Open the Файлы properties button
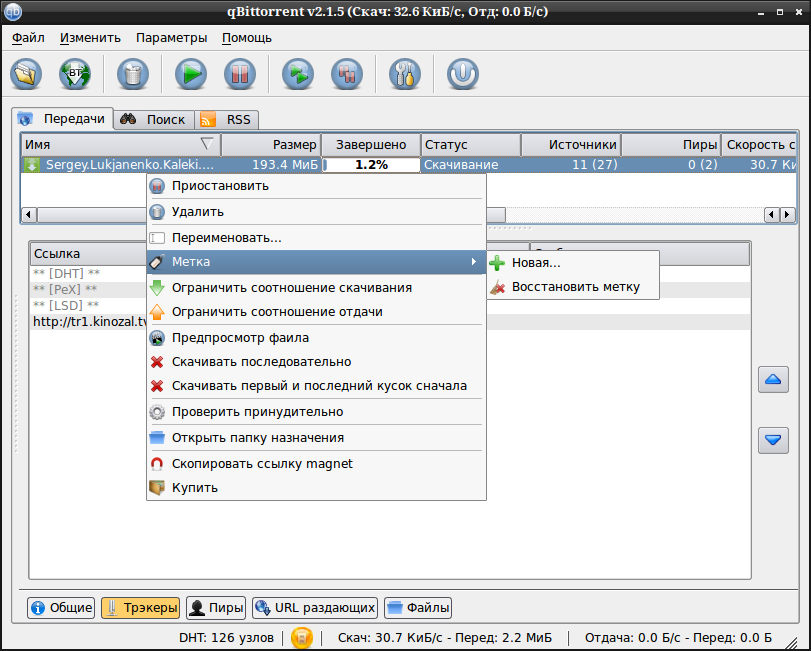 tap(418, 608)
